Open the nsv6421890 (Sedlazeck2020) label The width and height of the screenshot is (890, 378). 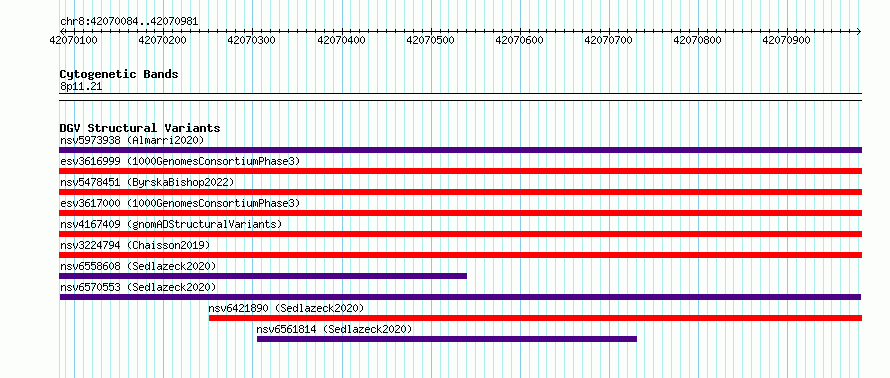click(x=286, y=308)
